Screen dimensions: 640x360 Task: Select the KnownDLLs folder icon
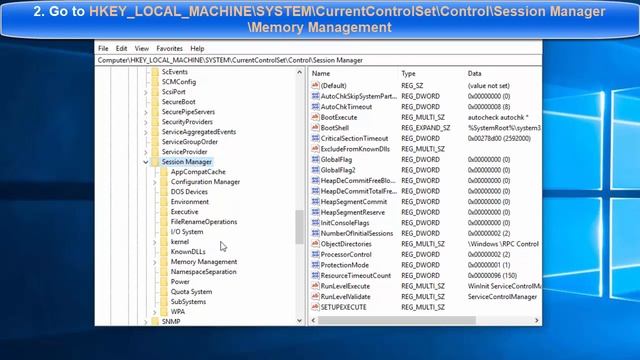(x=164, y=252)
